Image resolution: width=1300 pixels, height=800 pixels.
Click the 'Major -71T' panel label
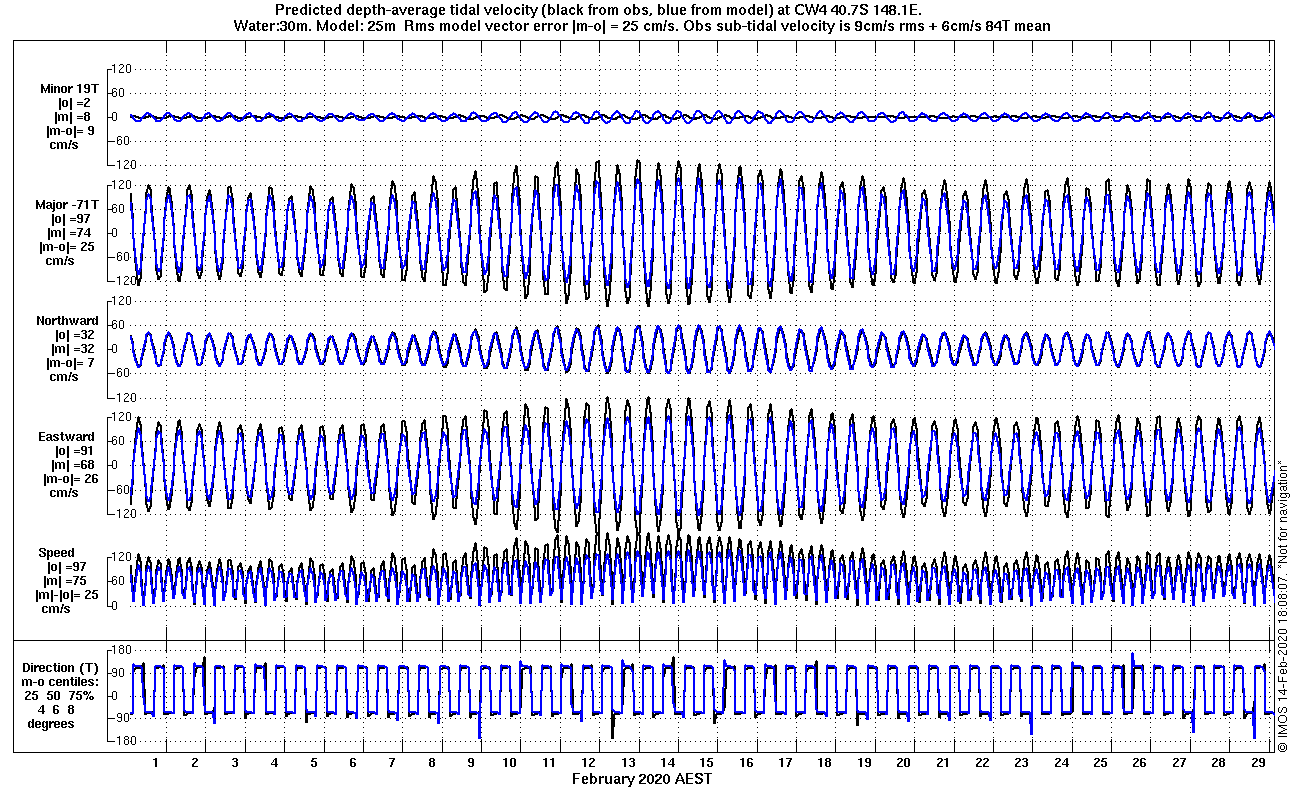(x=67, y=205)
